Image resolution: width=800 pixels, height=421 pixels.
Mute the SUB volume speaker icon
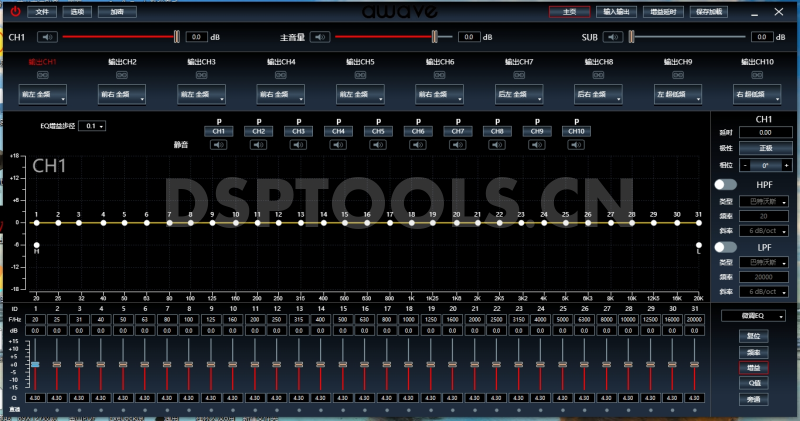pos(613,37)
